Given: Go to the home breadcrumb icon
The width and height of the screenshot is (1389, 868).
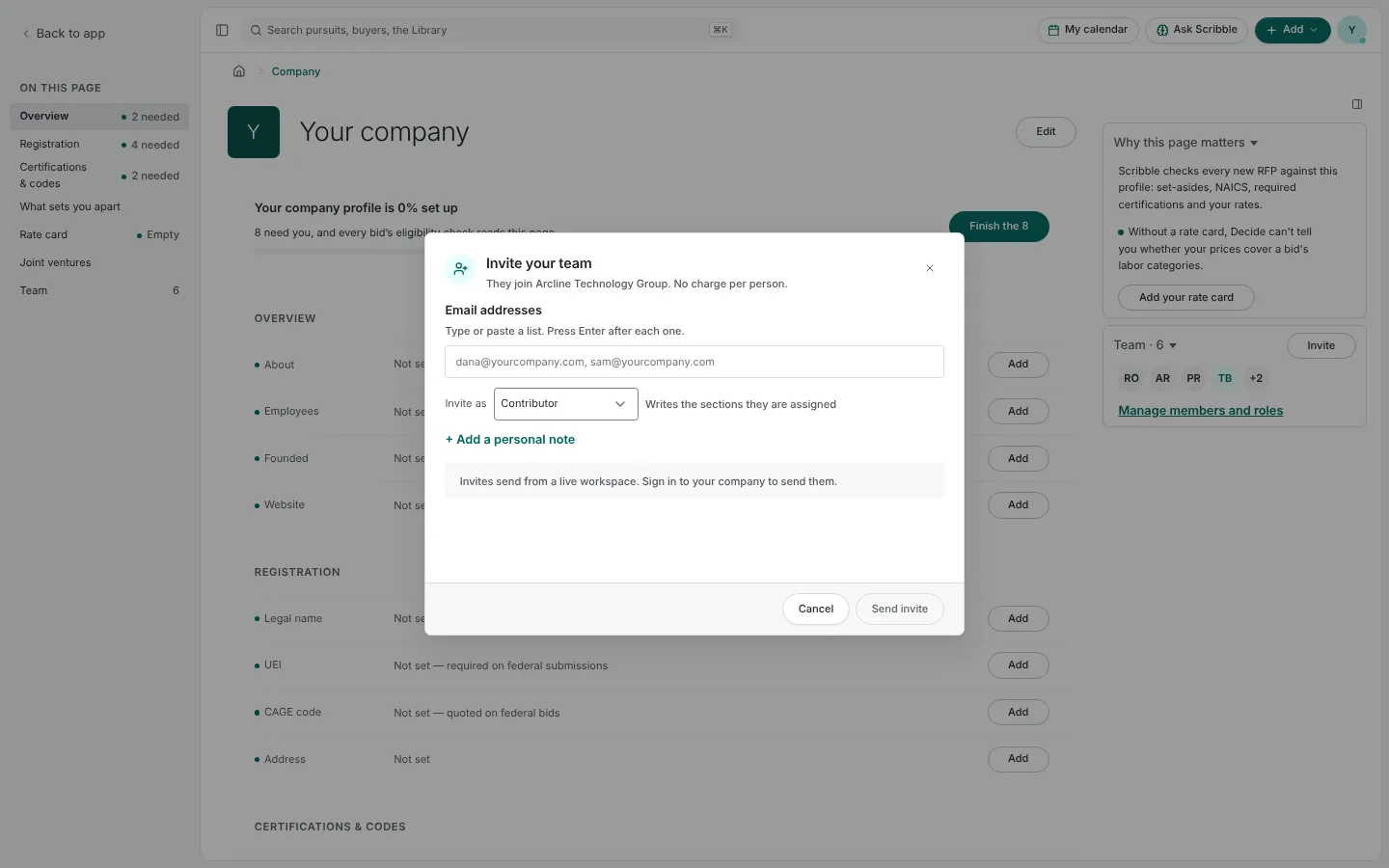Looking at the screenshot, I should pyautogui.click(x=239, y=71).
